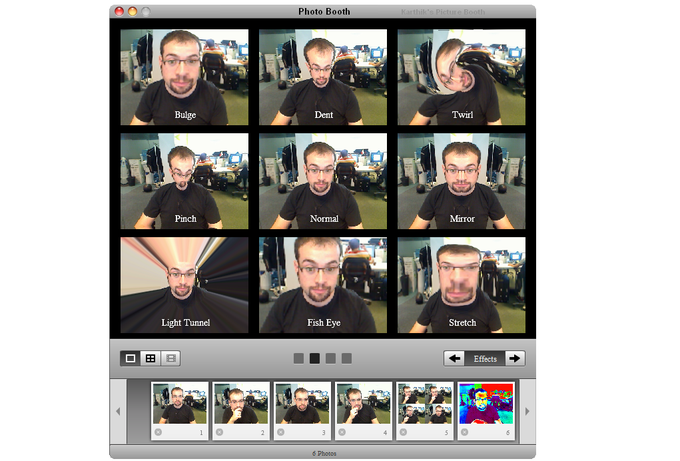This screenshot has width=680, height=461.
Task: Delete photo 1 using its X icon
Action: [x=158, y=432]
